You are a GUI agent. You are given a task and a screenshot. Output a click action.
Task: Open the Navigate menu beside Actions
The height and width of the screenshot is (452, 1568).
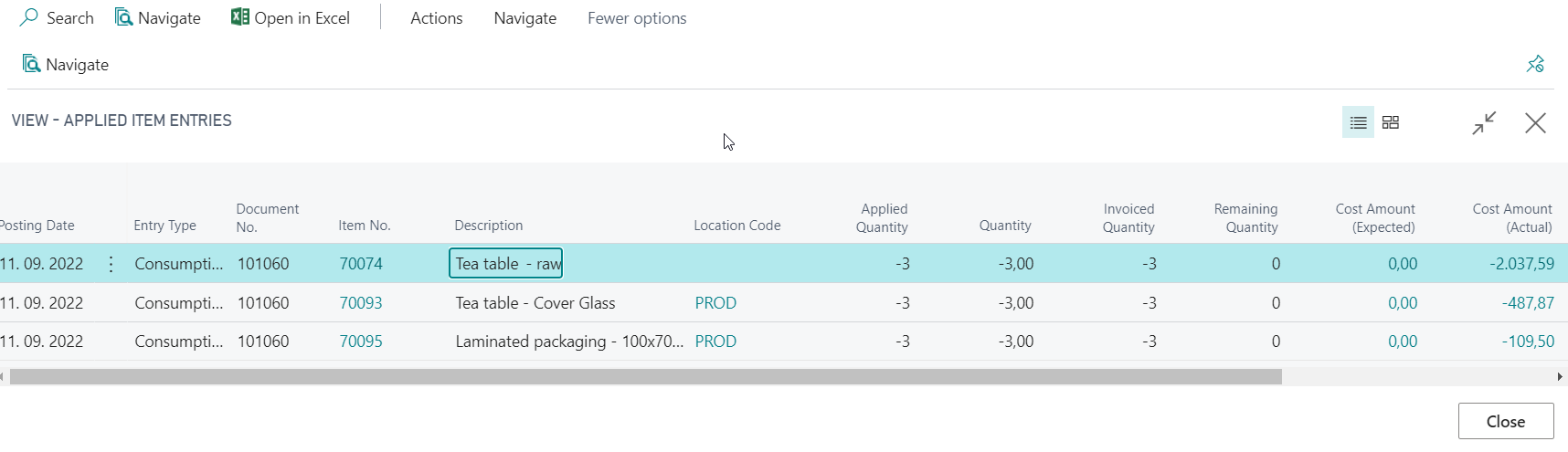pos(524,18)
